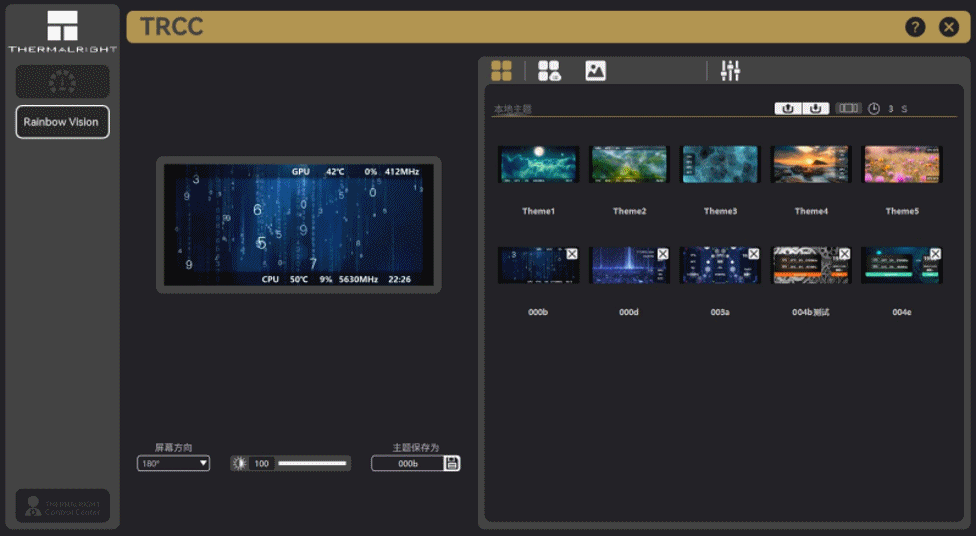Switch to the cloud themes tab

coord(549,71)
